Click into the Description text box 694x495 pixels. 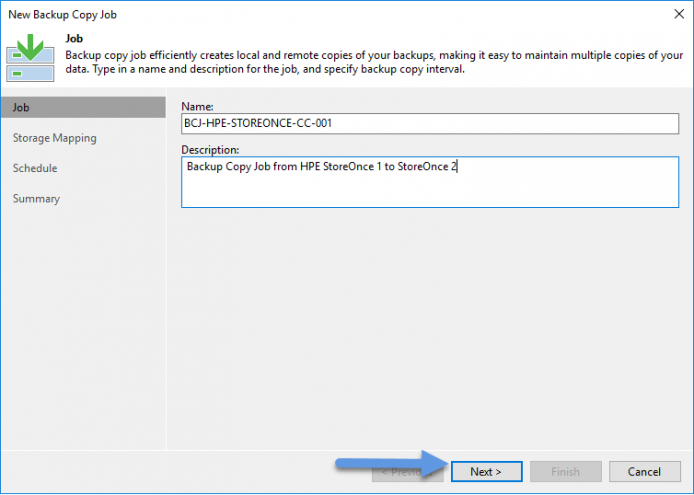point(430,182)
